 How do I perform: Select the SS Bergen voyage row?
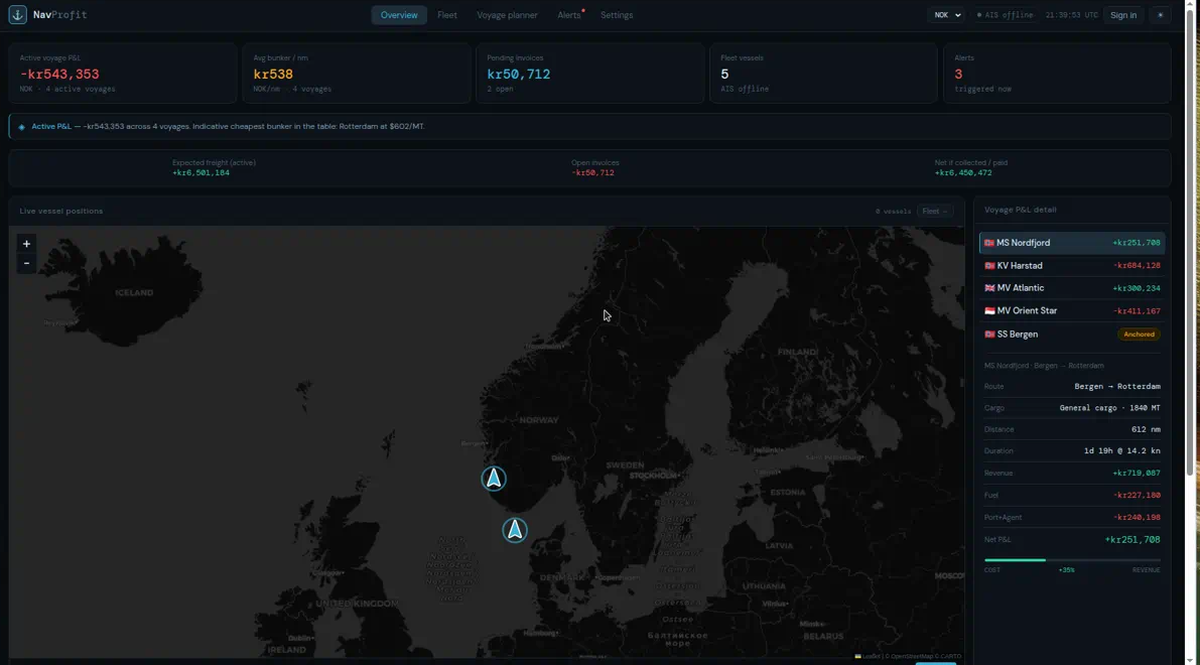pos(1072,334)
